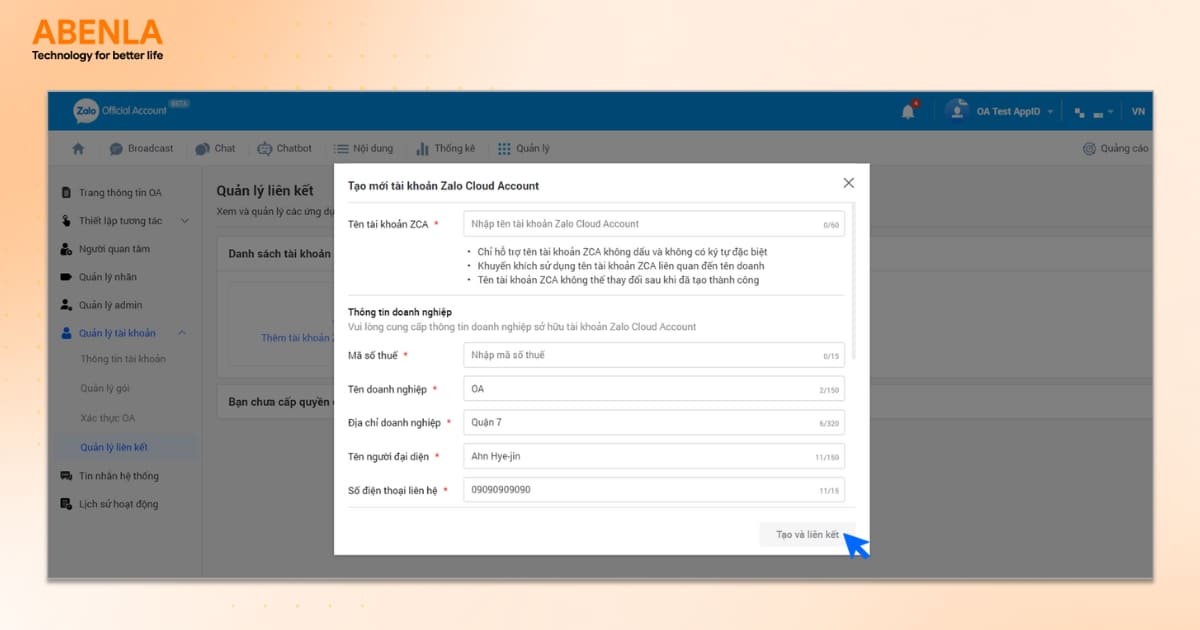Select Thông tin tài khoản submenu item
1200x630 pixels.
(123, 359)
